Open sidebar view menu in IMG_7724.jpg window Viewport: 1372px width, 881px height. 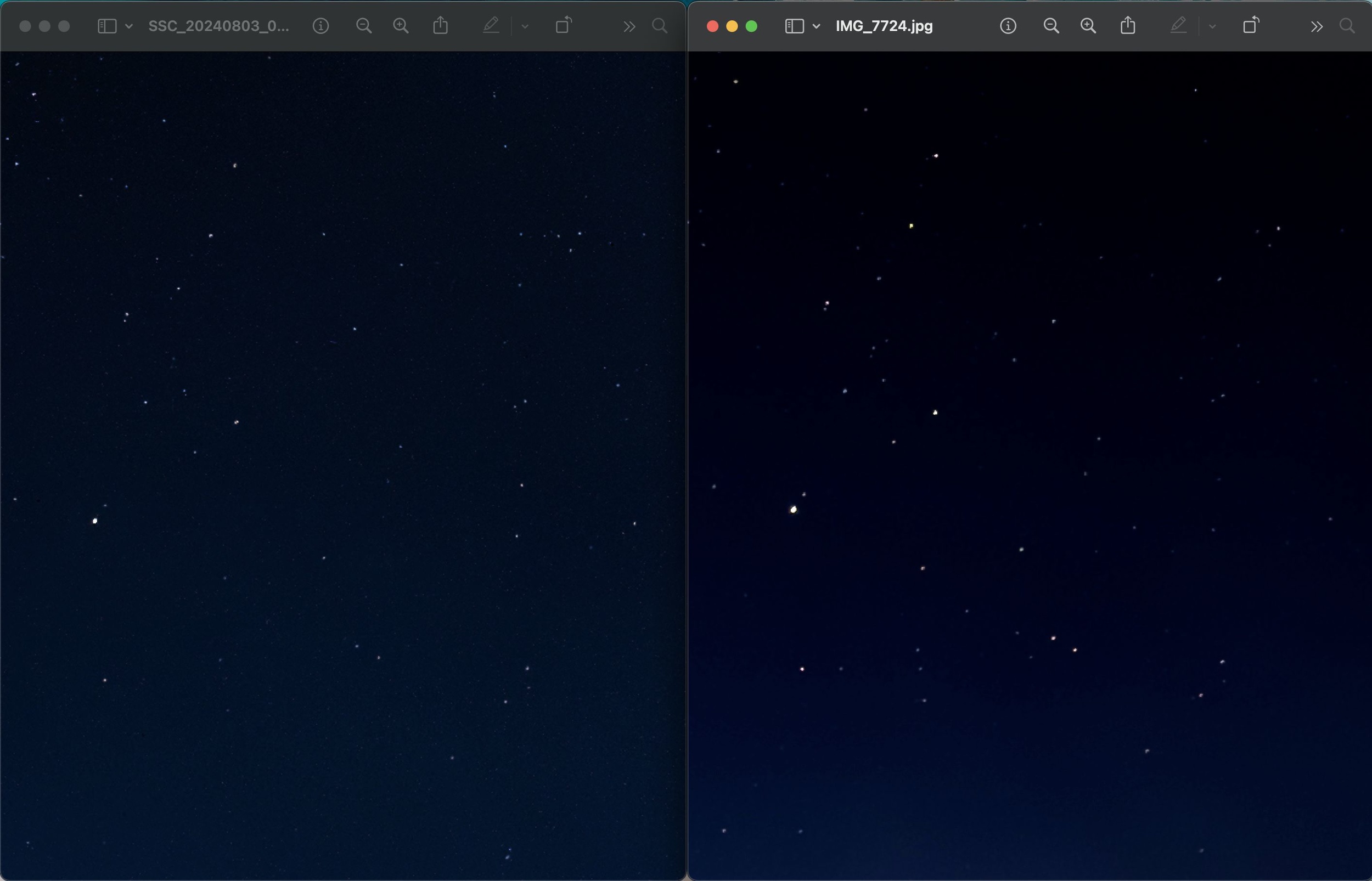click(x=794, y=26)
